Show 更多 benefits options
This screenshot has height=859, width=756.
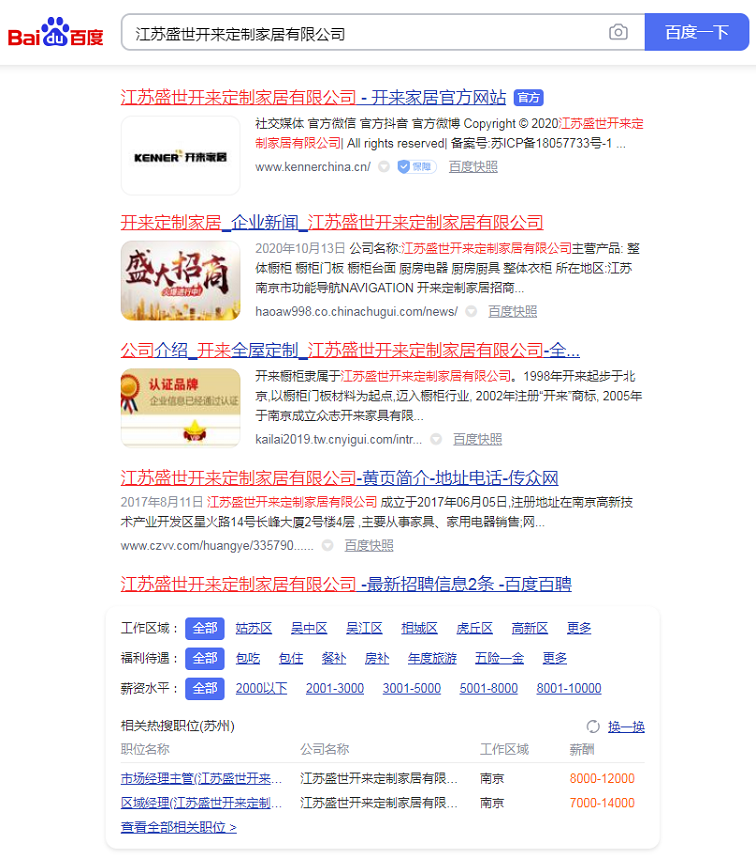pos(555,658)
